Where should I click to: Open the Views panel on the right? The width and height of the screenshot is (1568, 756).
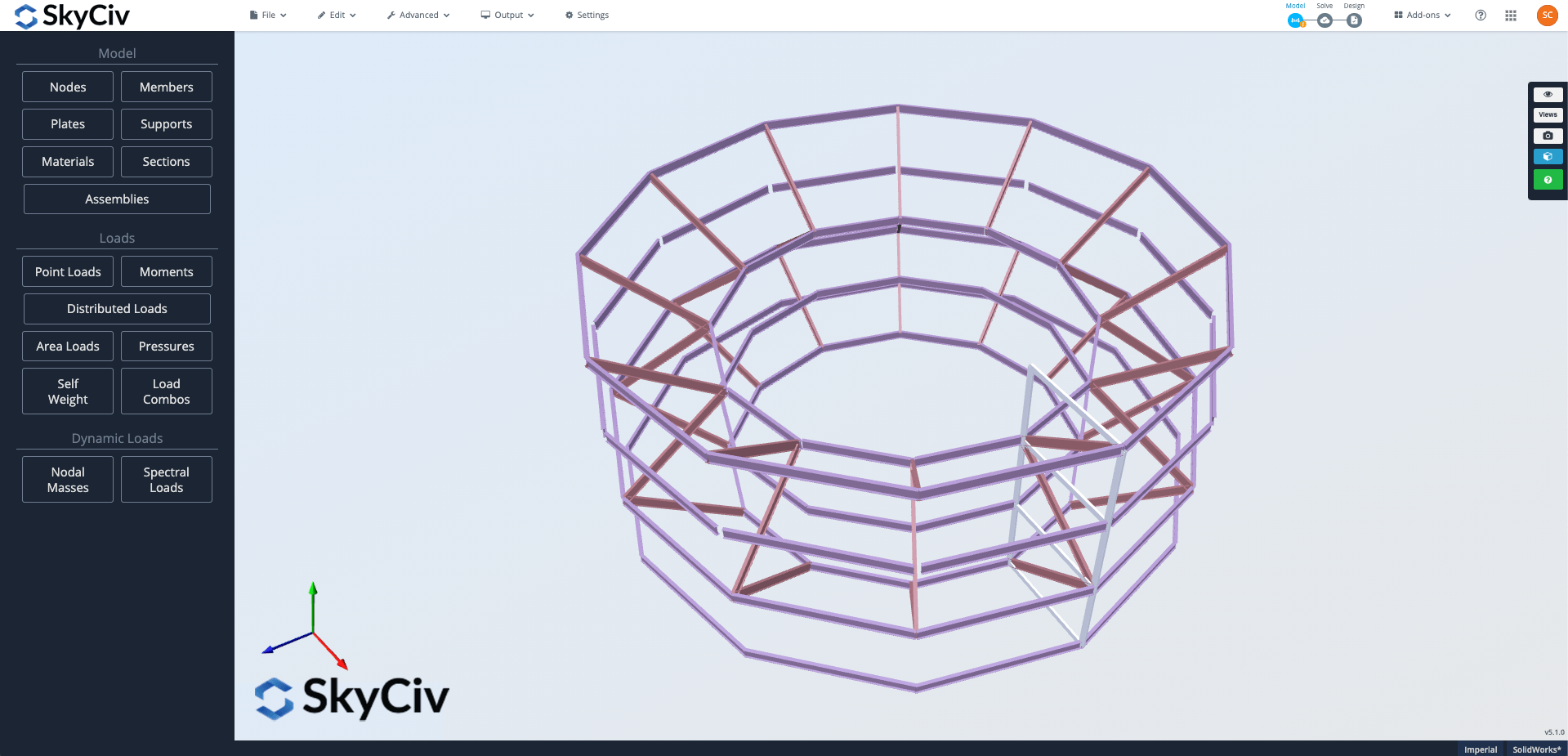[1548, 114]
